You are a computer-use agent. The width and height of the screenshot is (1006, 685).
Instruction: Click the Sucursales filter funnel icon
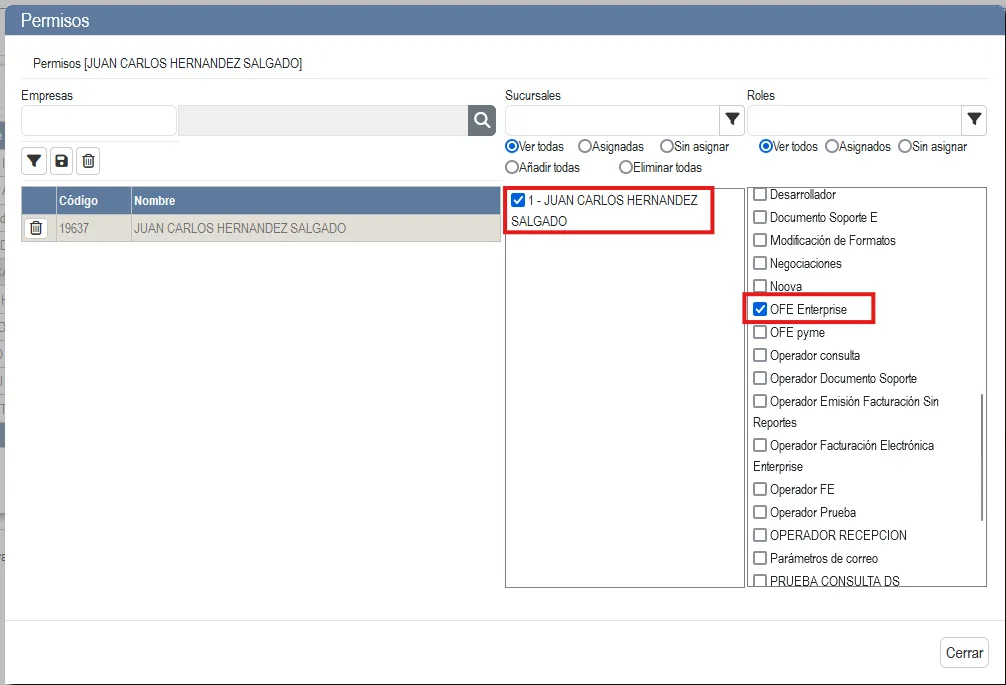coord(732,120)
